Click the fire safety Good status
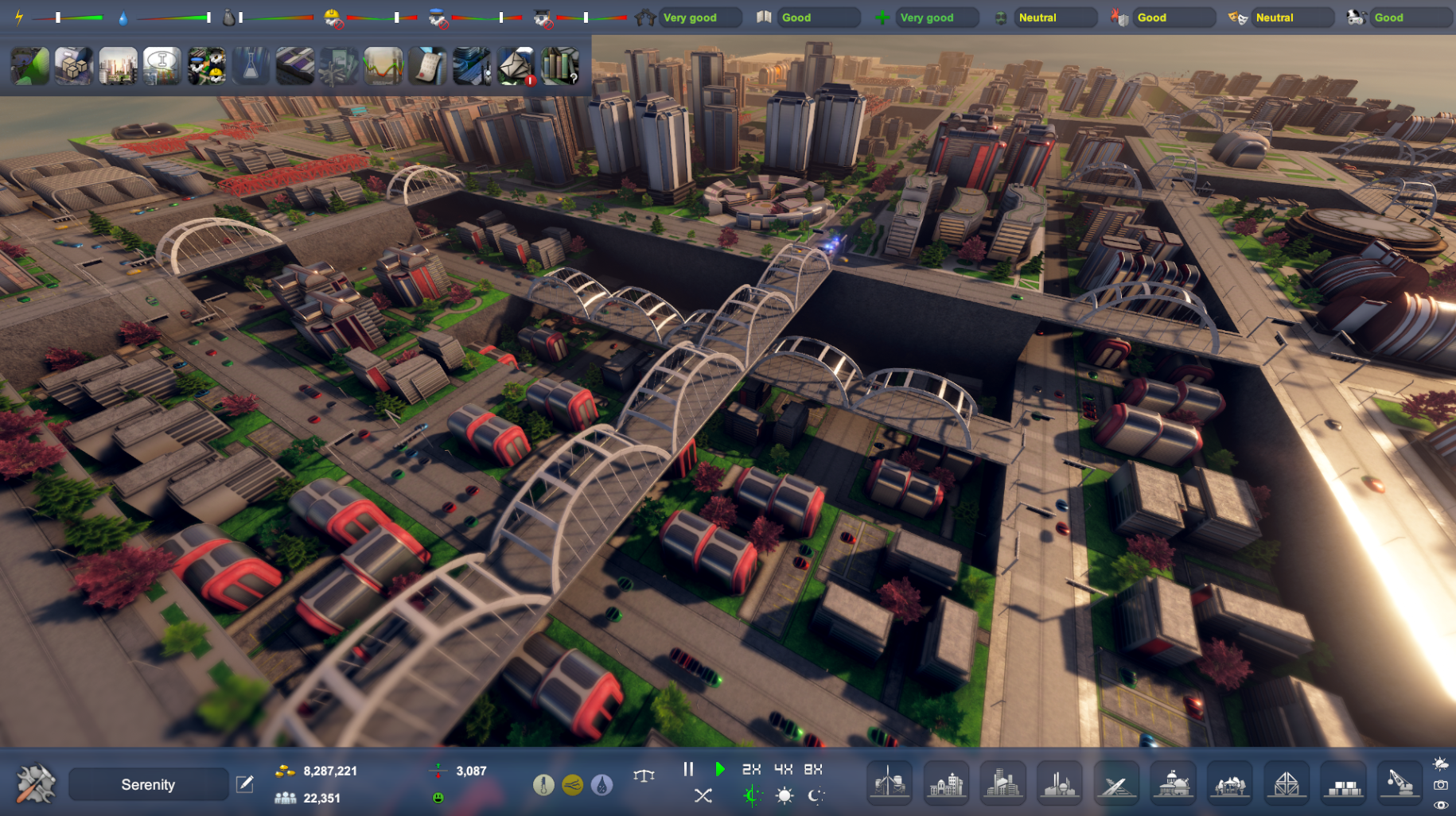 click(1174, 17)
